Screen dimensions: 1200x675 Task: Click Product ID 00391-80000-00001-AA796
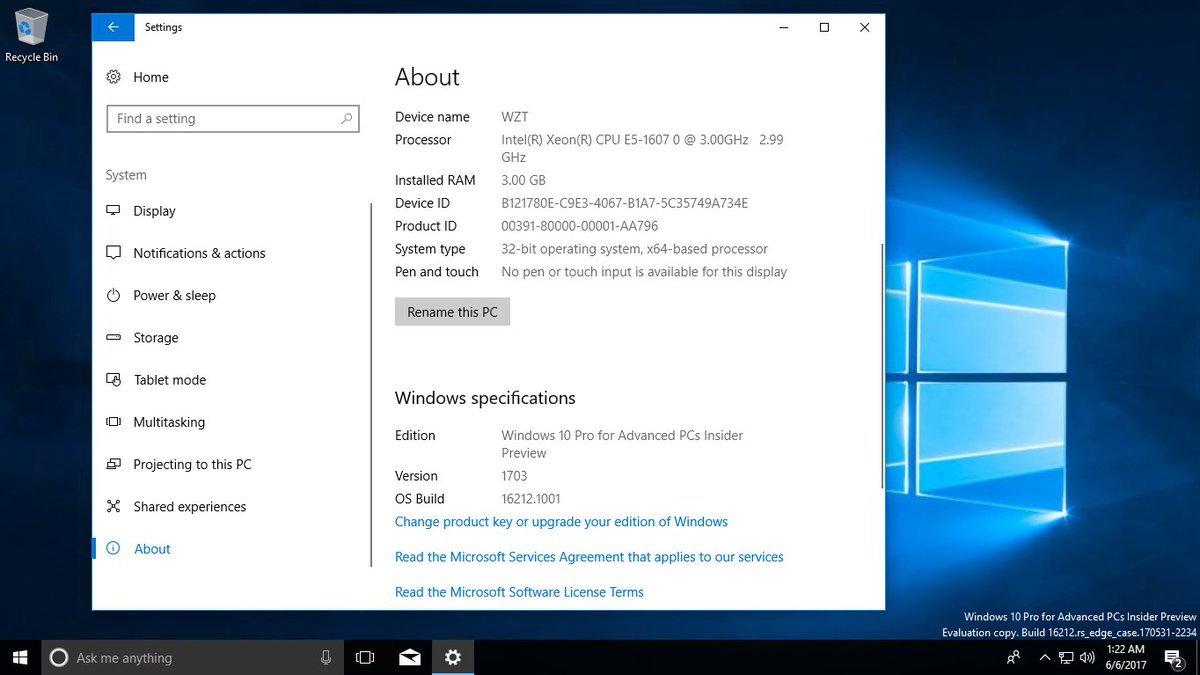579,226
